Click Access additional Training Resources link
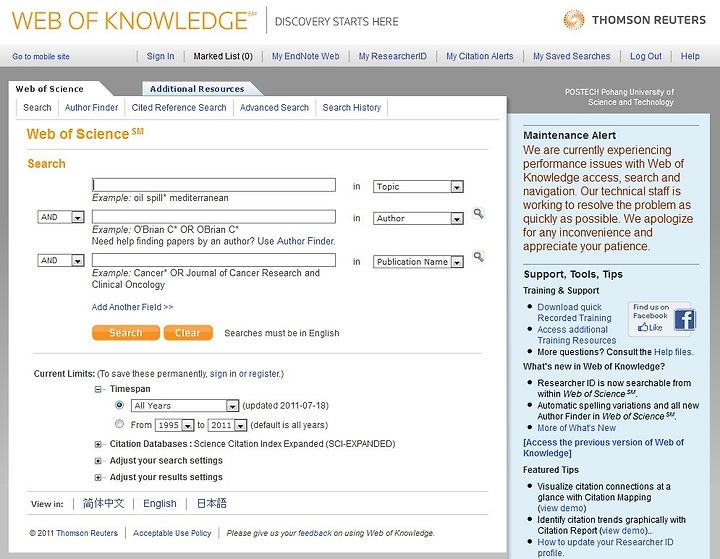 point(577,335)
